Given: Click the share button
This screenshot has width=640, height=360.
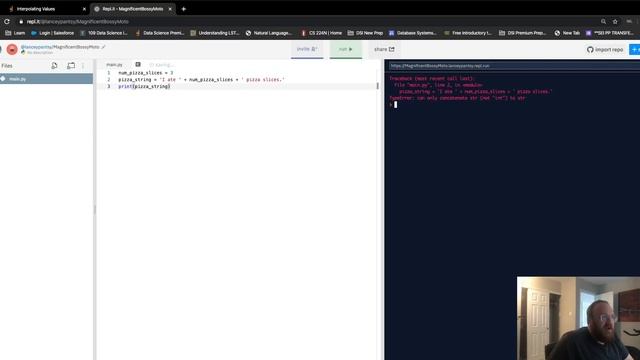Looking at the screenshot, I should tap(384, 49).
